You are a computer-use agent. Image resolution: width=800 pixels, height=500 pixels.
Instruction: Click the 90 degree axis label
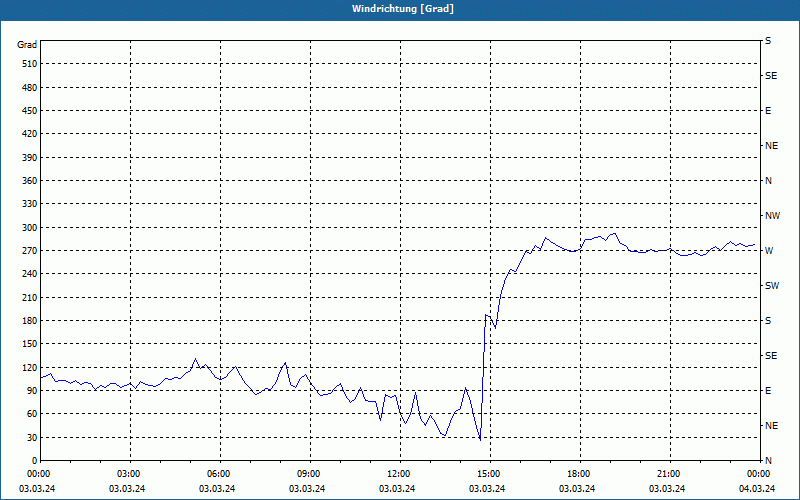tap(32, 391)
